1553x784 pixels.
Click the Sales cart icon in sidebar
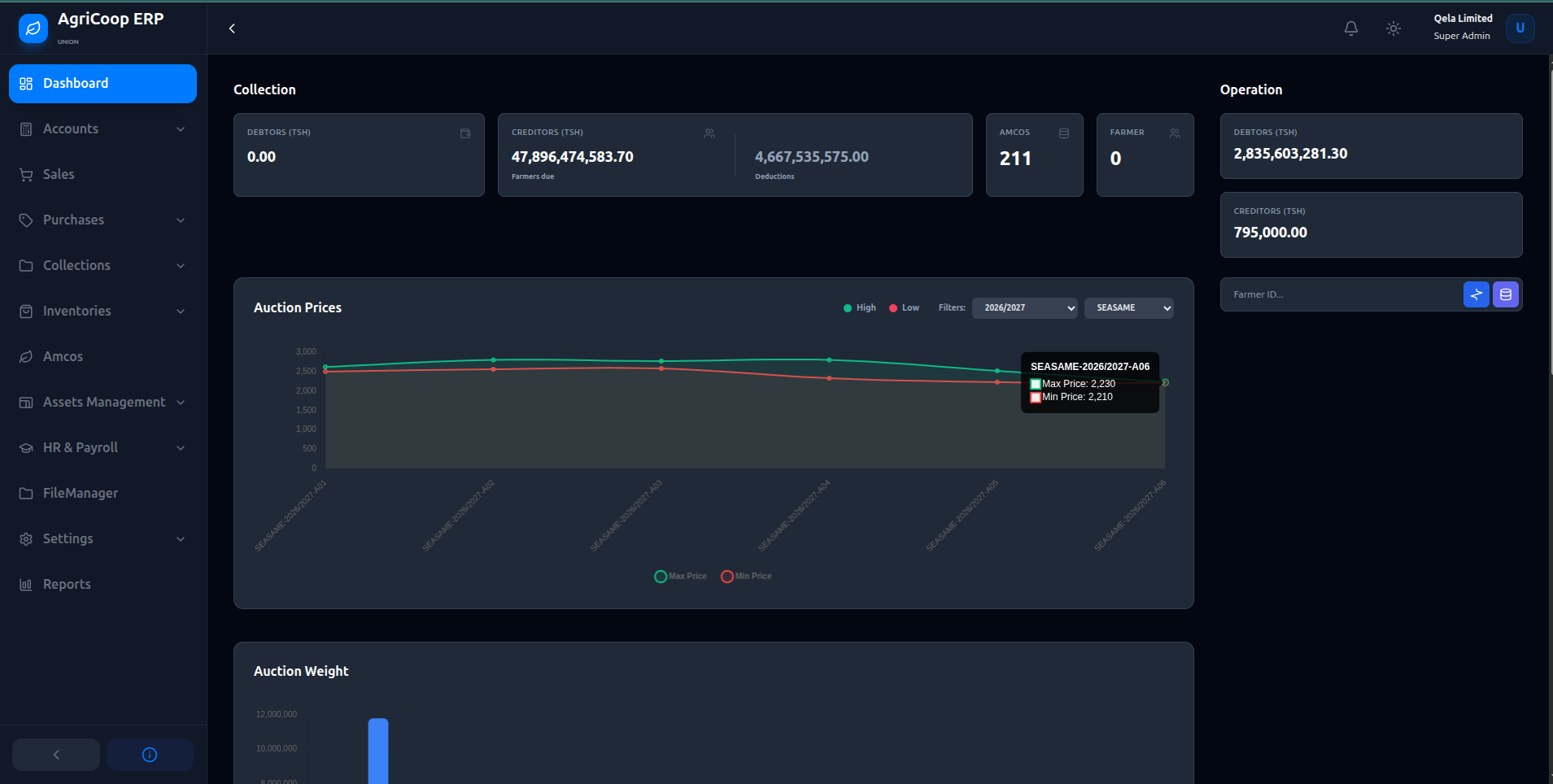coord(26,175)
